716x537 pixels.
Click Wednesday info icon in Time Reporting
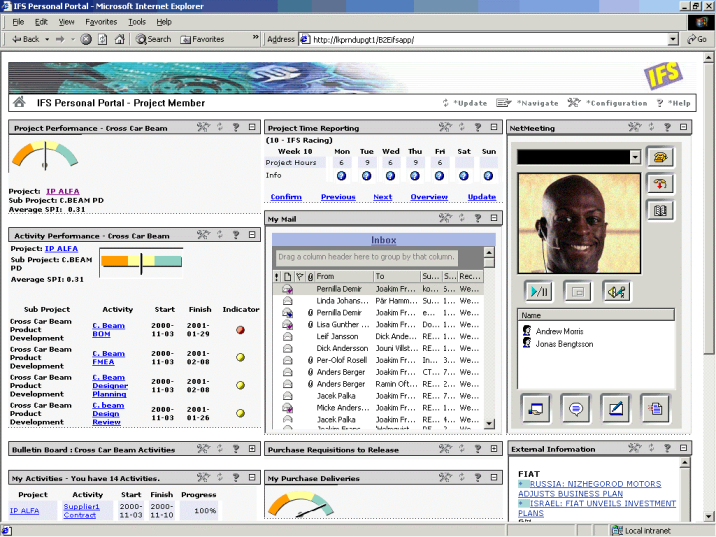pyautogui.click(x=390, y=176)
